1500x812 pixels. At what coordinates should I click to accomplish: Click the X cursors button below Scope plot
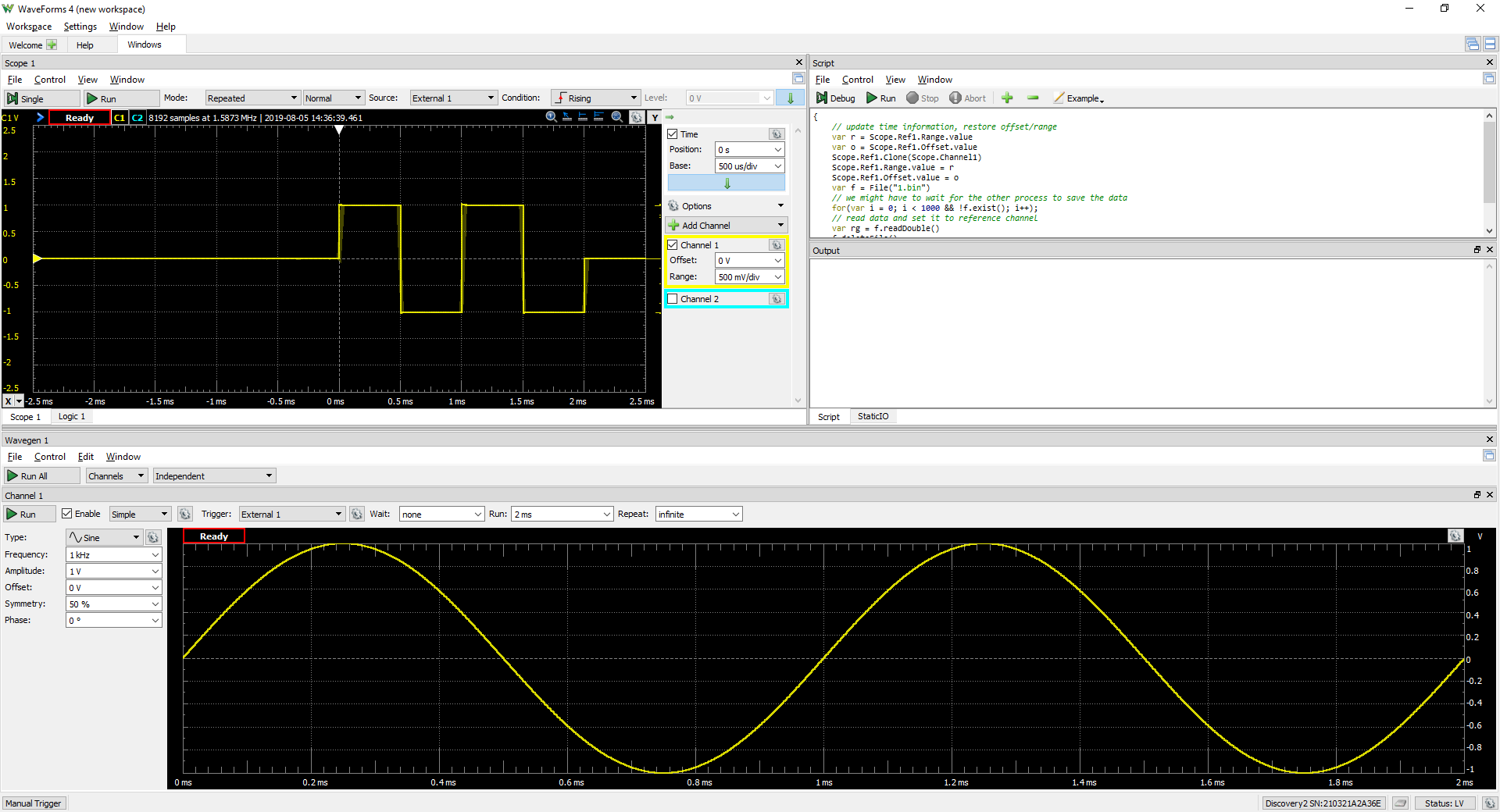[x=9, y=401]
